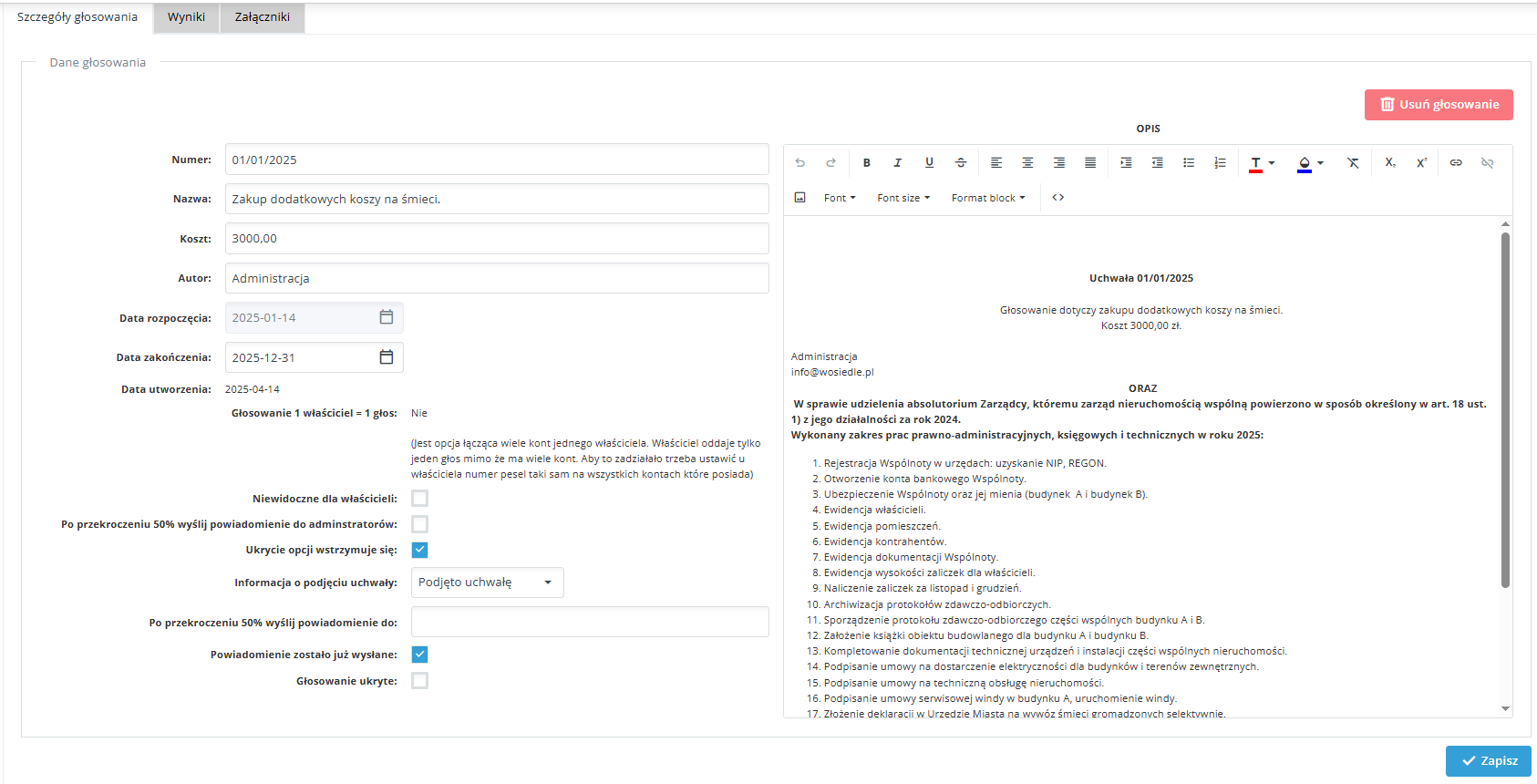Open Informacja o podjęciu uchwały dropdown
Screen dimensions: 1537x784
point(487,583)
